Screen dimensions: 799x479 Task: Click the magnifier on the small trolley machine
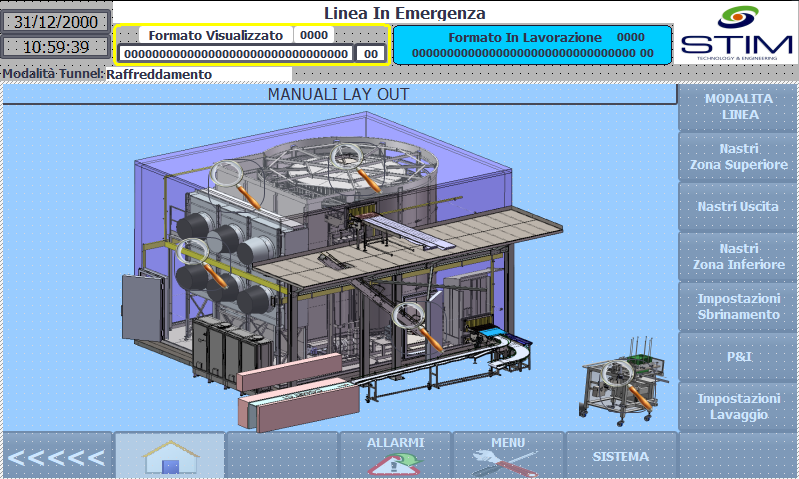[627, 385]
